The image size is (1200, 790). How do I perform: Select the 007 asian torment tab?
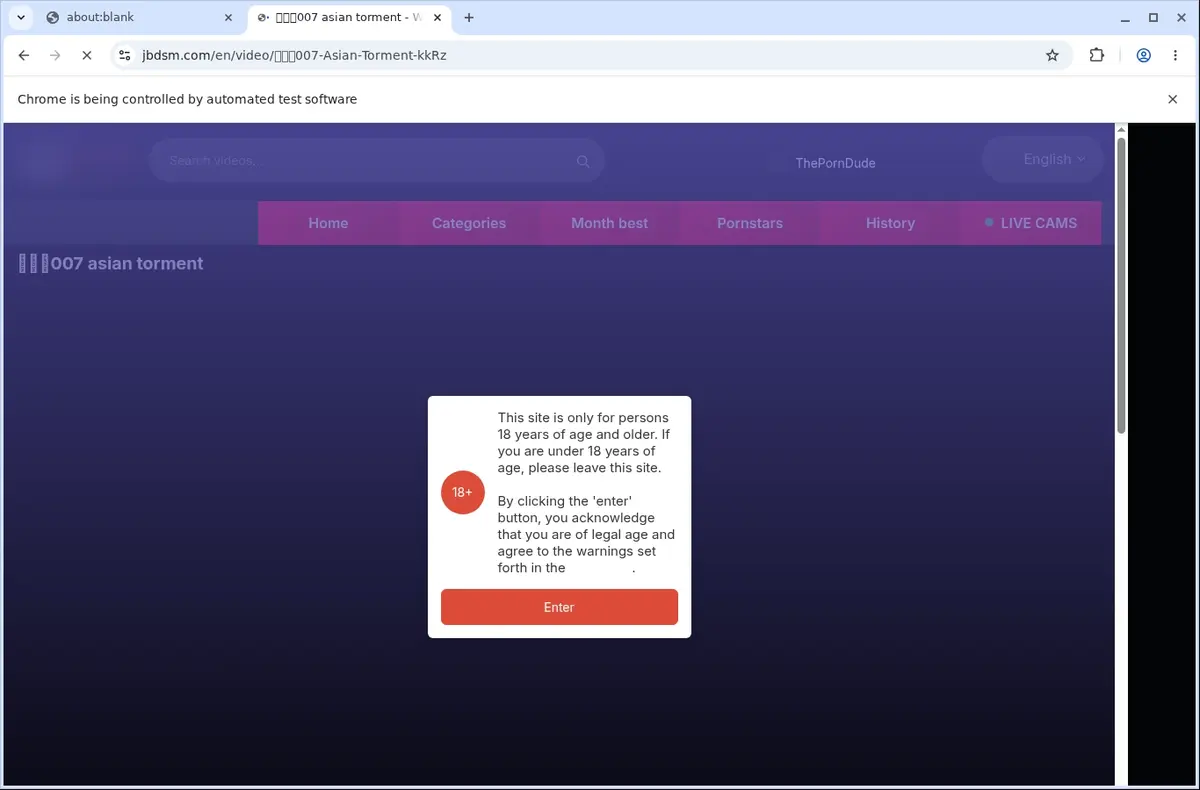(x=350, y=17)
